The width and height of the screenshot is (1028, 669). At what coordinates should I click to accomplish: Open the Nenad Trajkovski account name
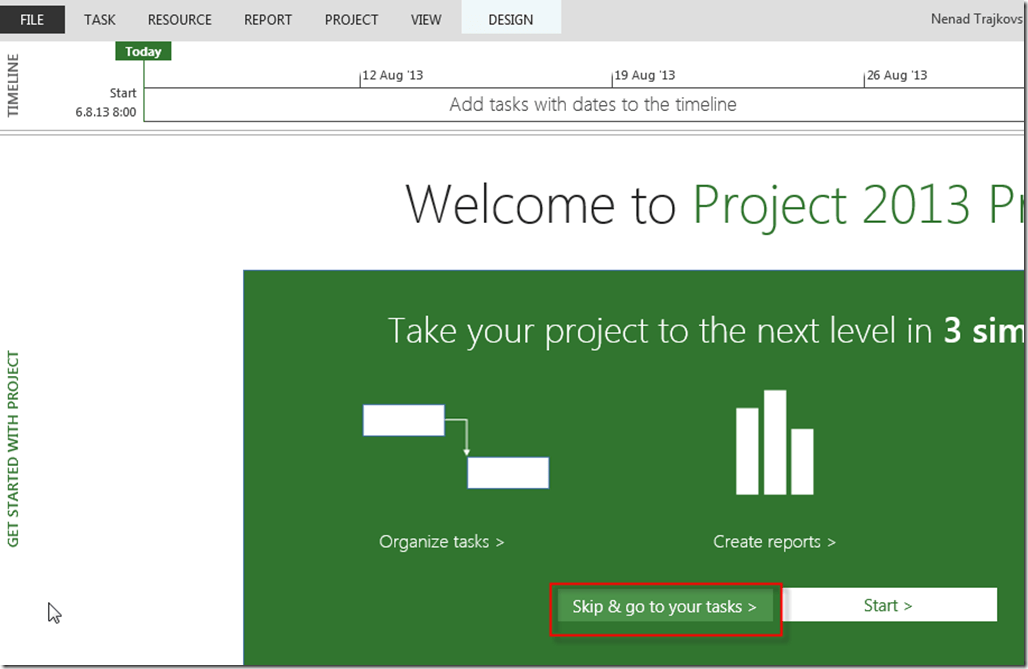coord(974,19)
